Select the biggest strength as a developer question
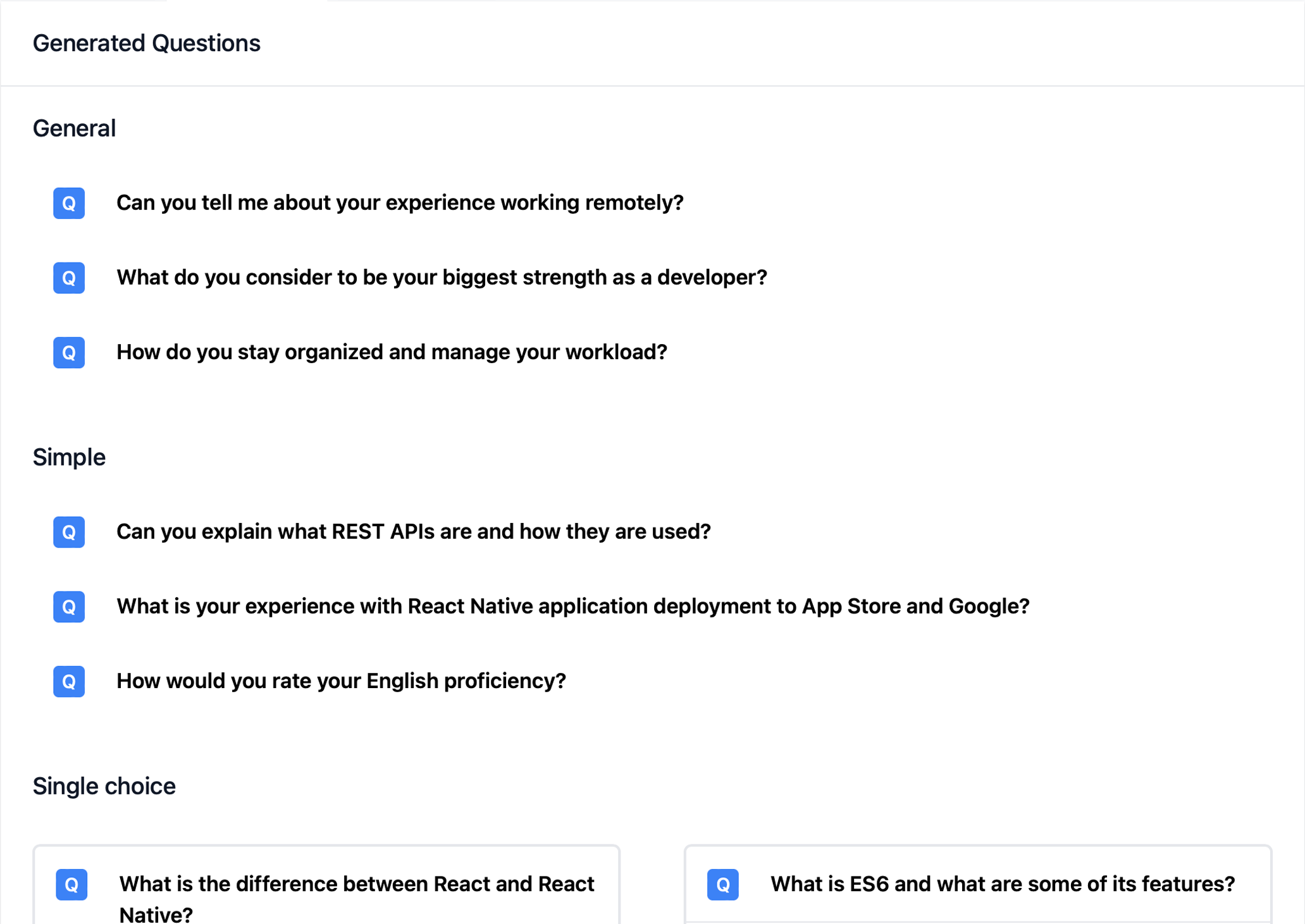The width and height of the screenshot is (1305, 924). coord(442,278)
